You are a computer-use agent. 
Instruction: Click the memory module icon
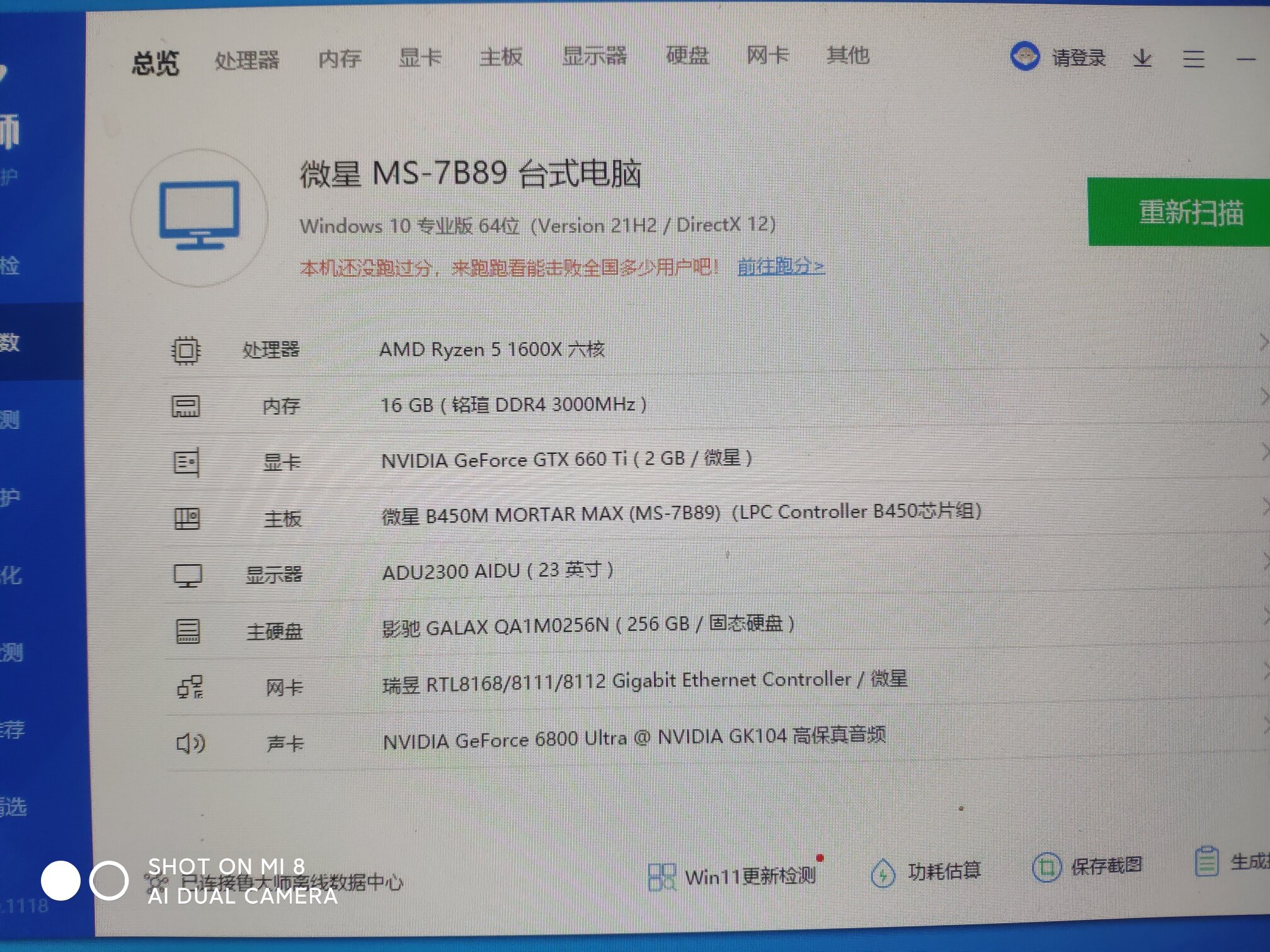coord(186,406)
